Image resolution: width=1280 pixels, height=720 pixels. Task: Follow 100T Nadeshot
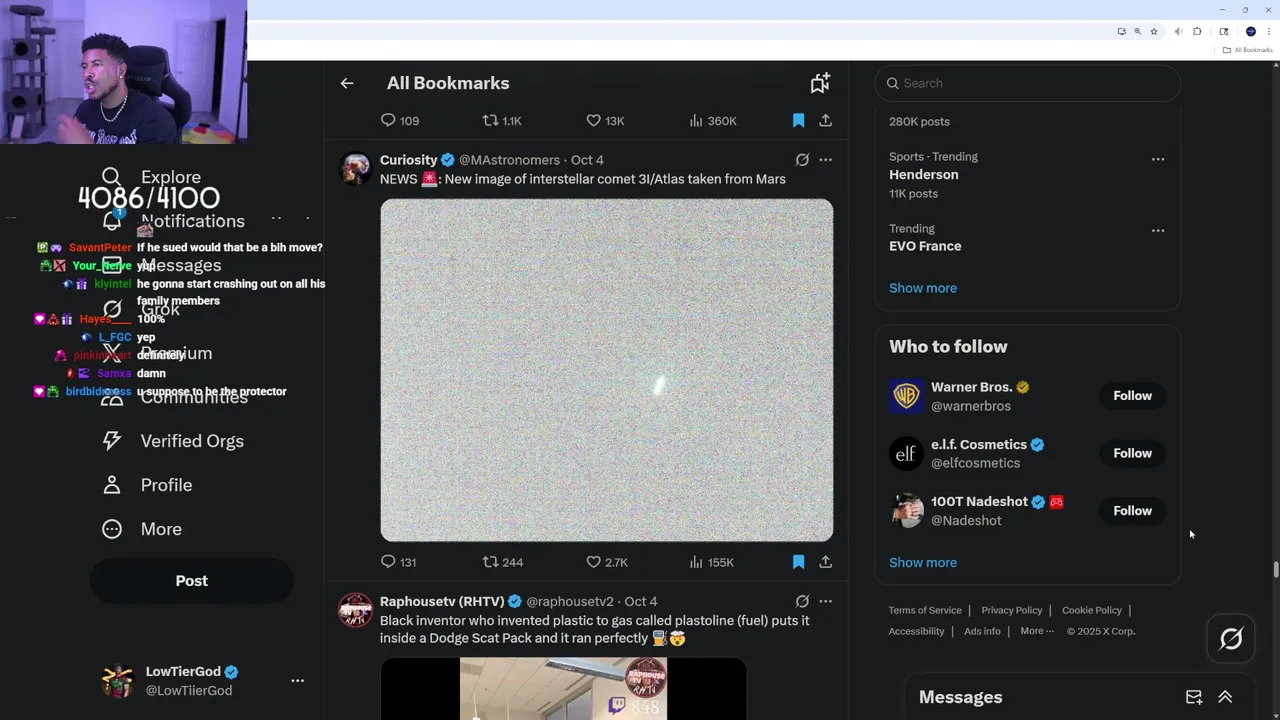[1132, 511]
